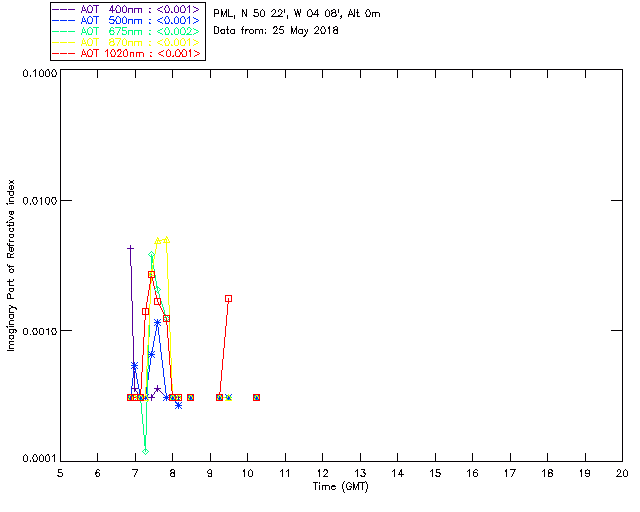The height and width of the screenshot is (512, 640).
Task: Click the 'Time (GMT)' axis label
Action: 341,487
